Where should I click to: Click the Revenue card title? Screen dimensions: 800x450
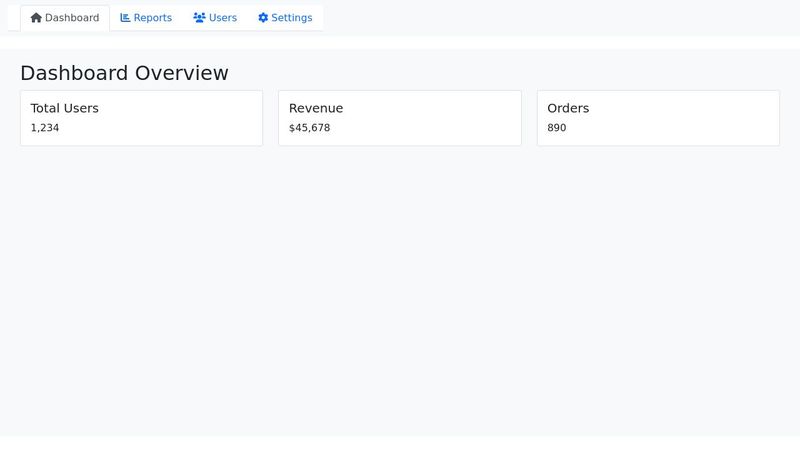click(316, 108)
